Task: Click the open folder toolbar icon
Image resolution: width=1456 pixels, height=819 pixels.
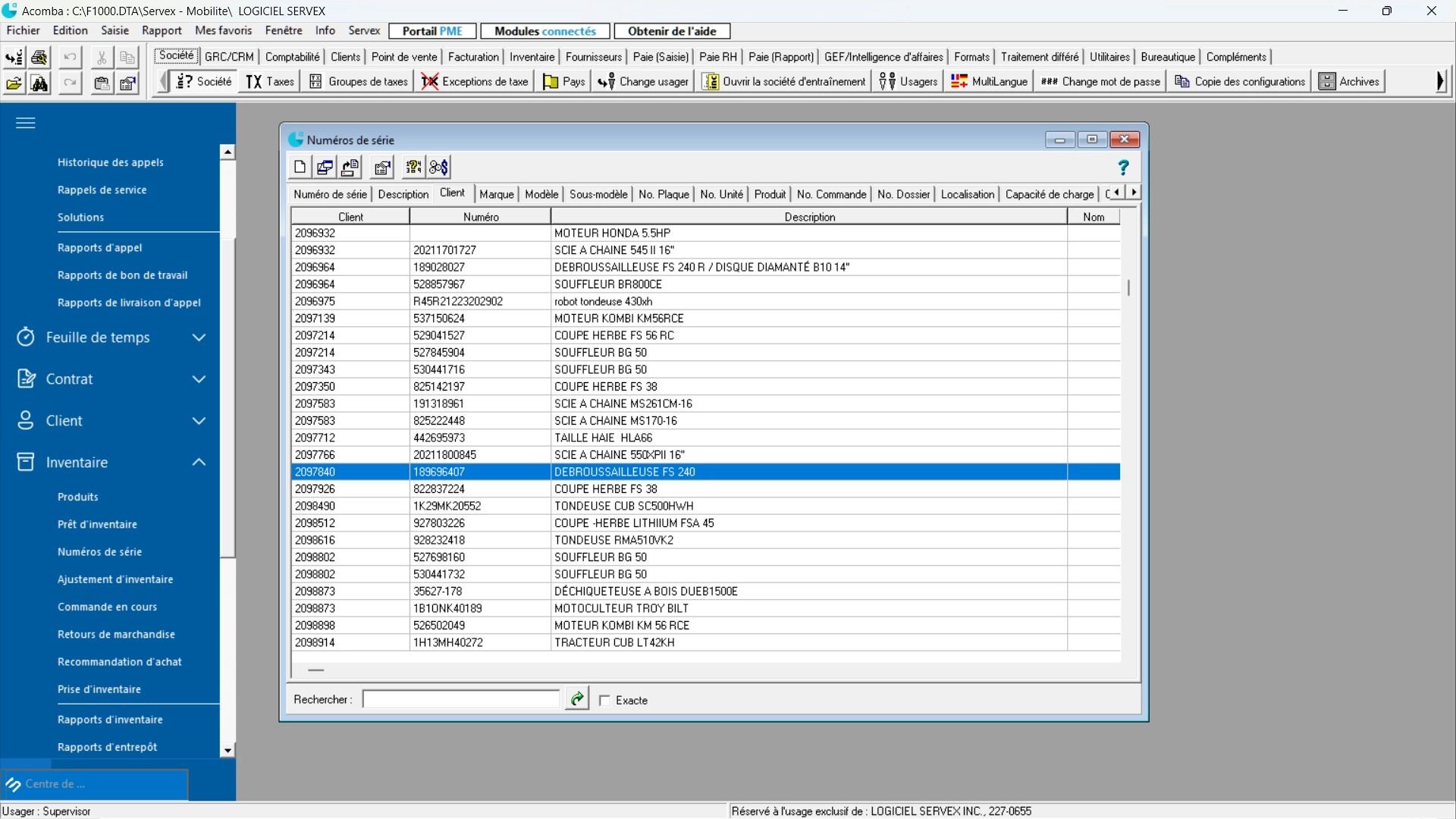Action: [x=14, y=83]
